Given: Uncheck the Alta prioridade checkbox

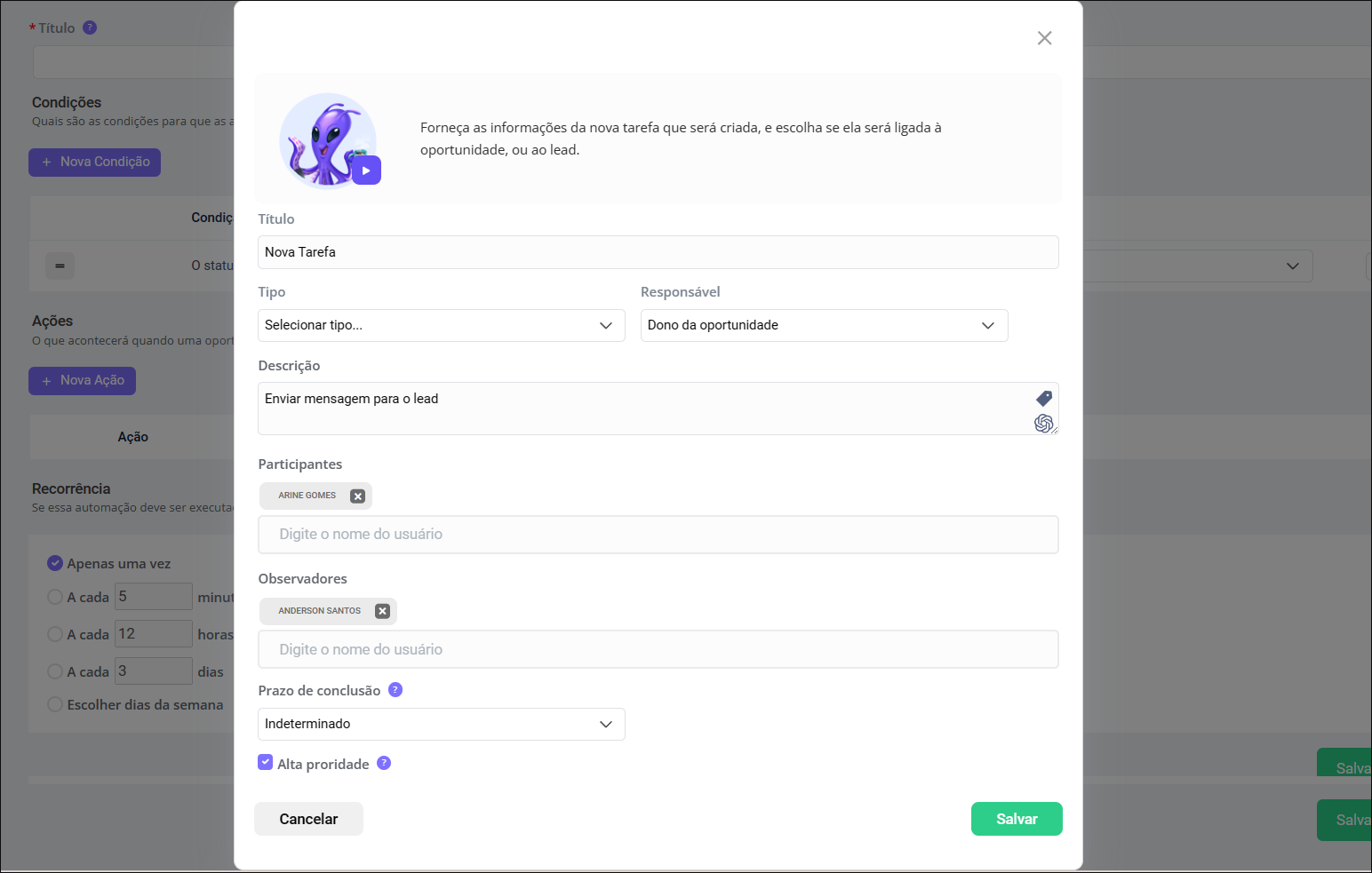Looking at the screenshot, I should [266, 763].
